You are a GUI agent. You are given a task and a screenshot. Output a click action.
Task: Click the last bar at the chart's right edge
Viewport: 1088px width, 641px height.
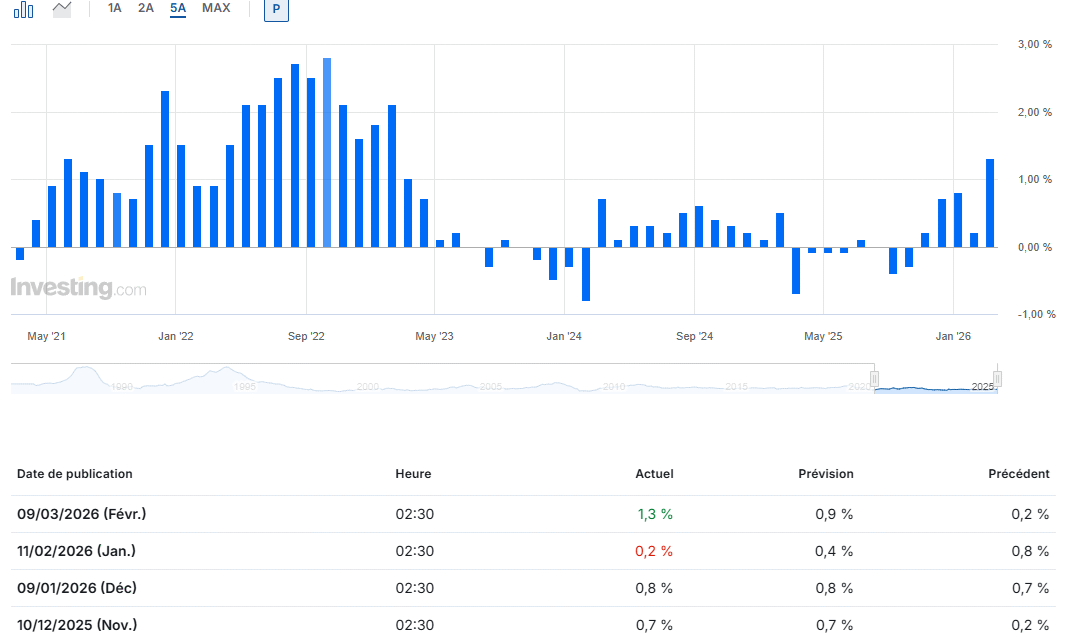[x=990, y=203]
